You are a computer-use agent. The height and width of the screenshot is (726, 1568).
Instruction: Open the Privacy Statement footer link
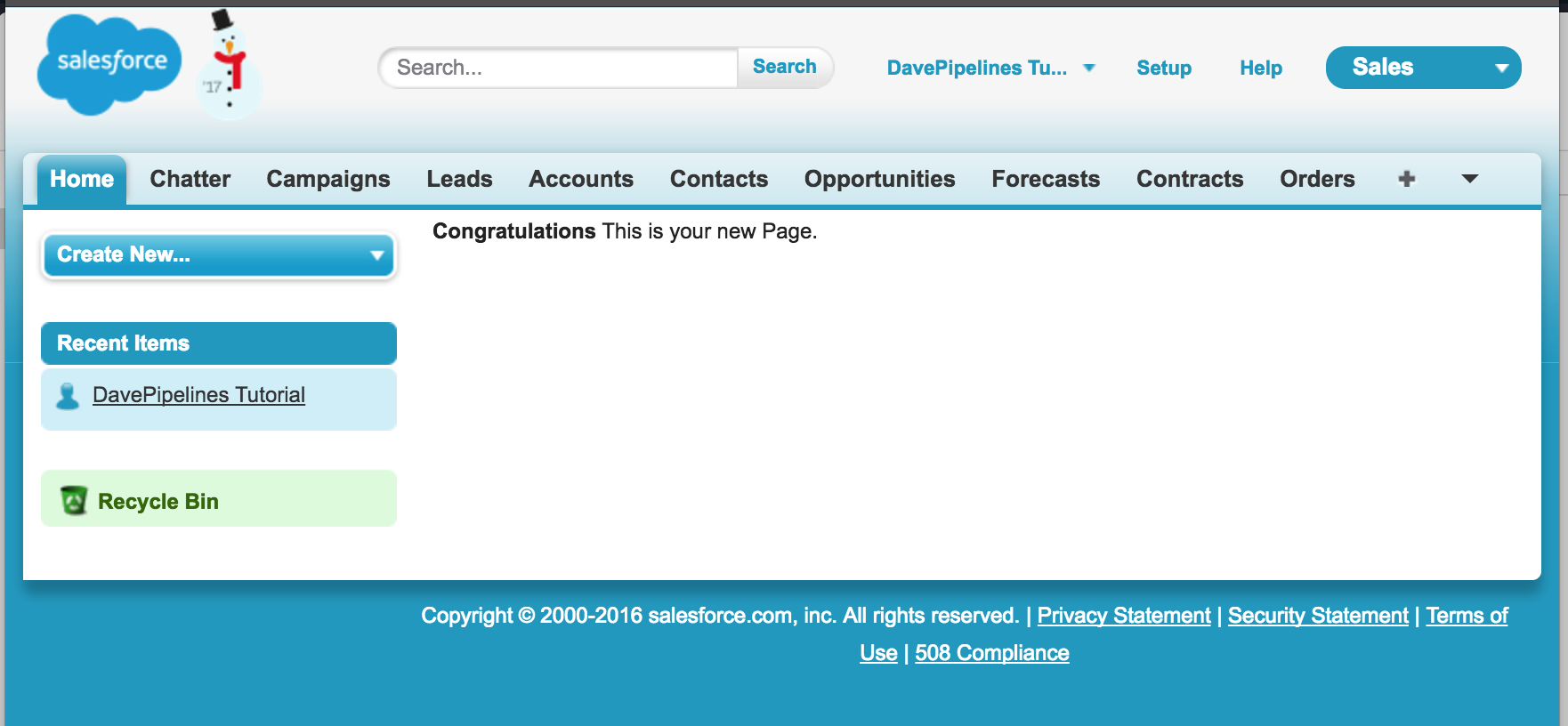pyautogui.click(x=1123, y=616)
